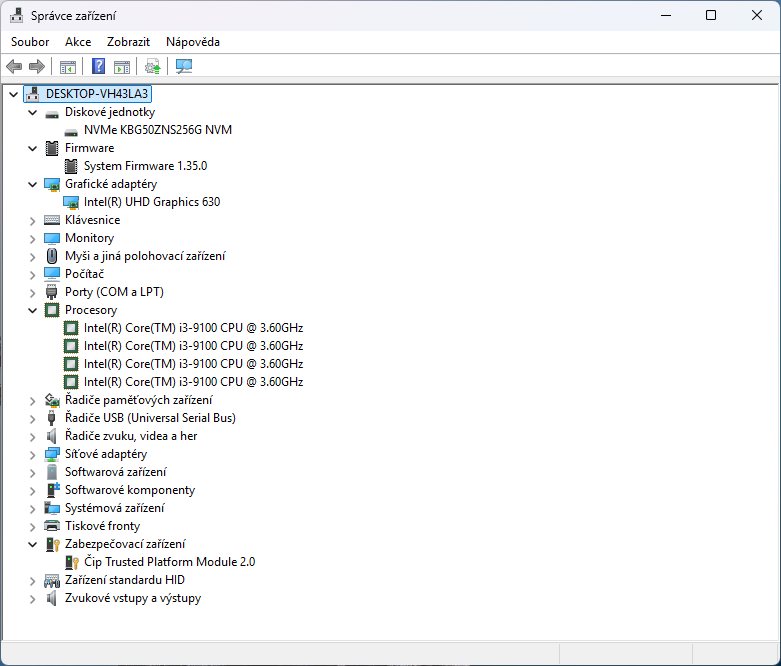Click the Počítač computer icon
Image resolution: width=781 pixels, height=666 pixels.
tap(52, 274)
